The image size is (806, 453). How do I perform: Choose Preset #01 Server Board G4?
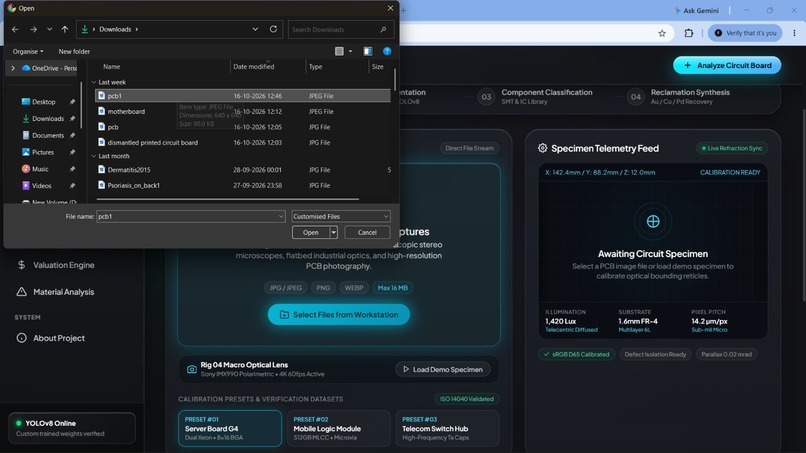230,428
